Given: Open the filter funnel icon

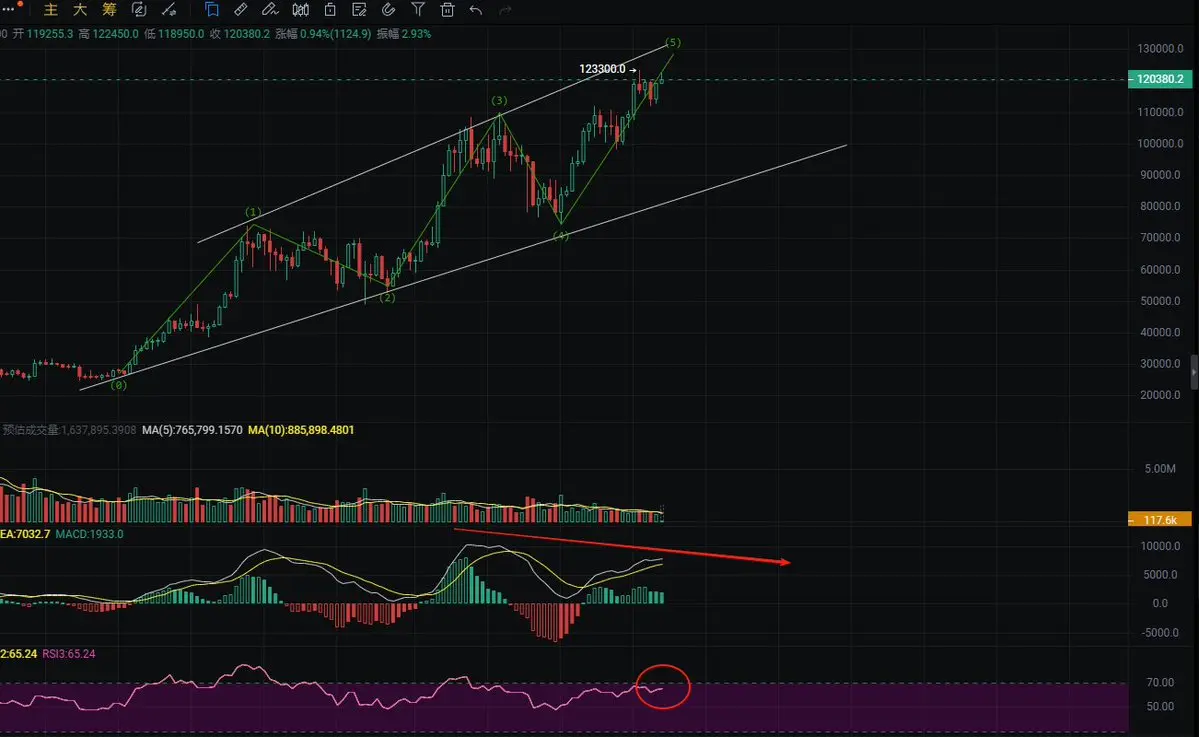Looking at the screenshot, I should 418,10.
